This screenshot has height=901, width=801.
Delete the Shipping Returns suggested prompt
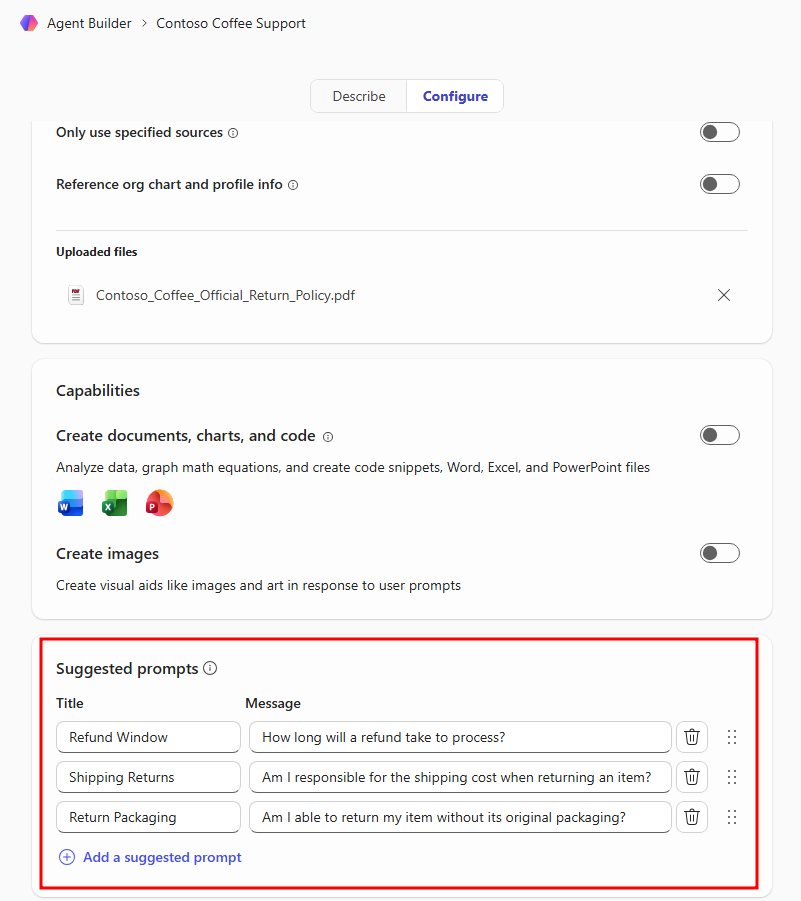pyautogui.click(x=691, y=777)
